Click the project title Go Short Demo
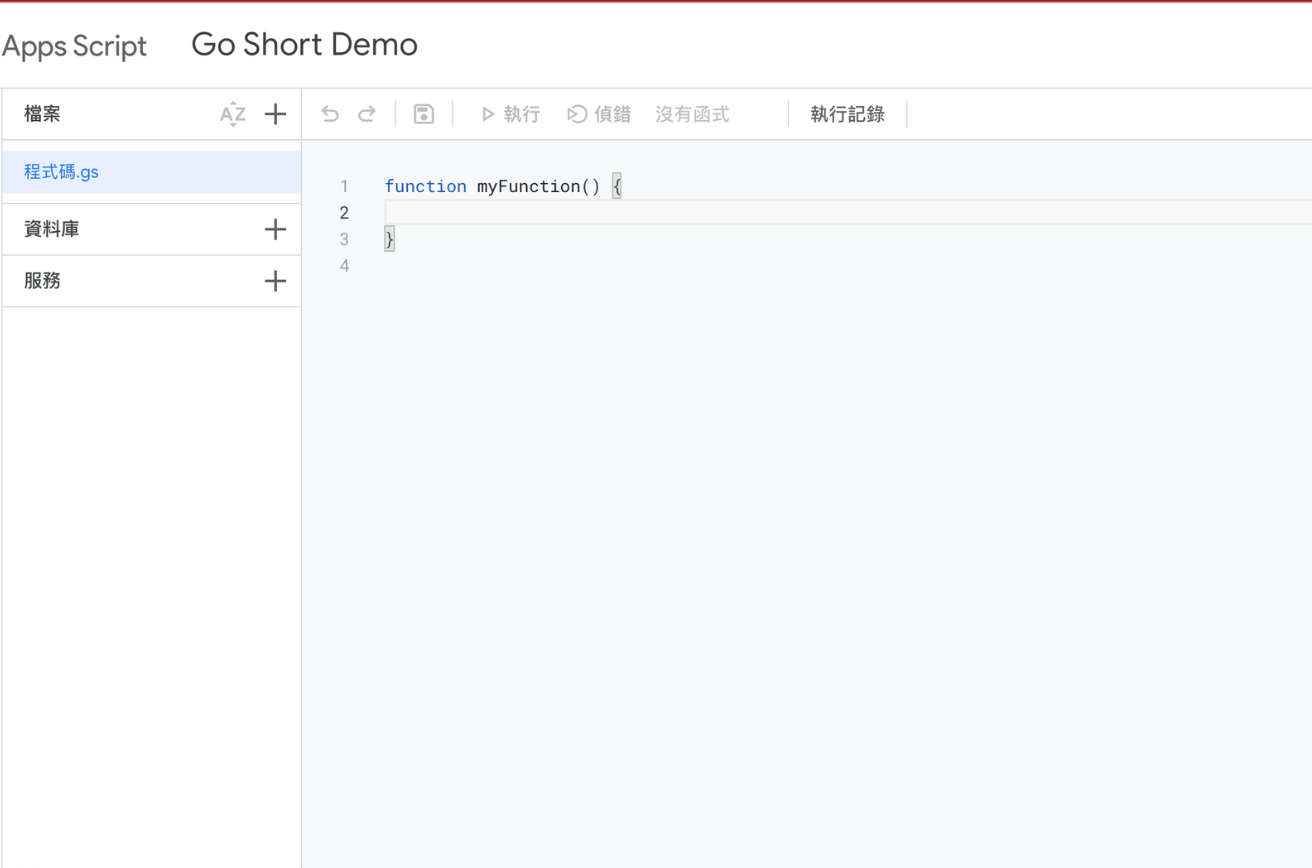Screen dimensions: 1312x868 pyautogui.click(x=303, y=44)
